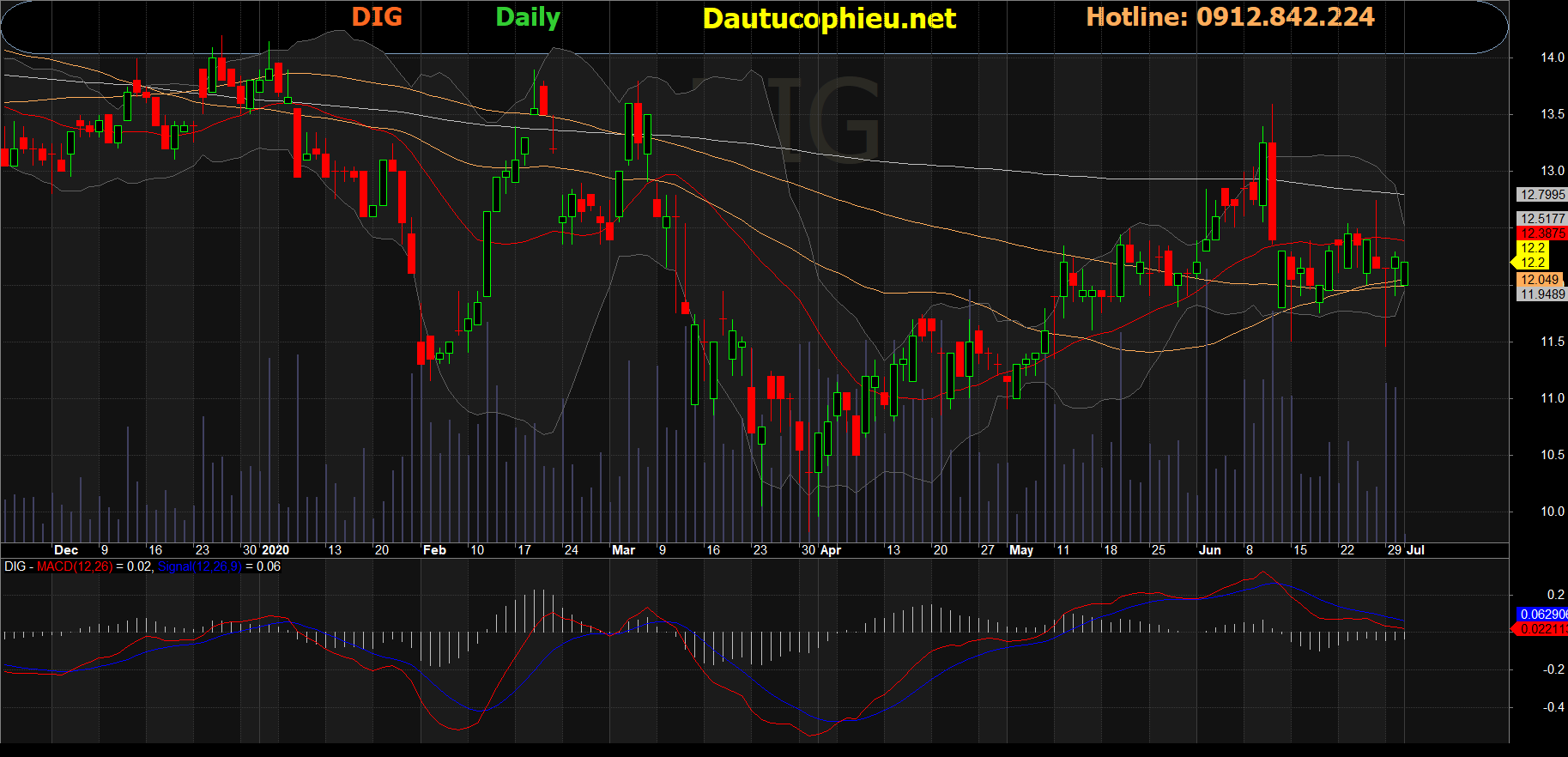Select the 12.7995 gray price tag

1541,195
